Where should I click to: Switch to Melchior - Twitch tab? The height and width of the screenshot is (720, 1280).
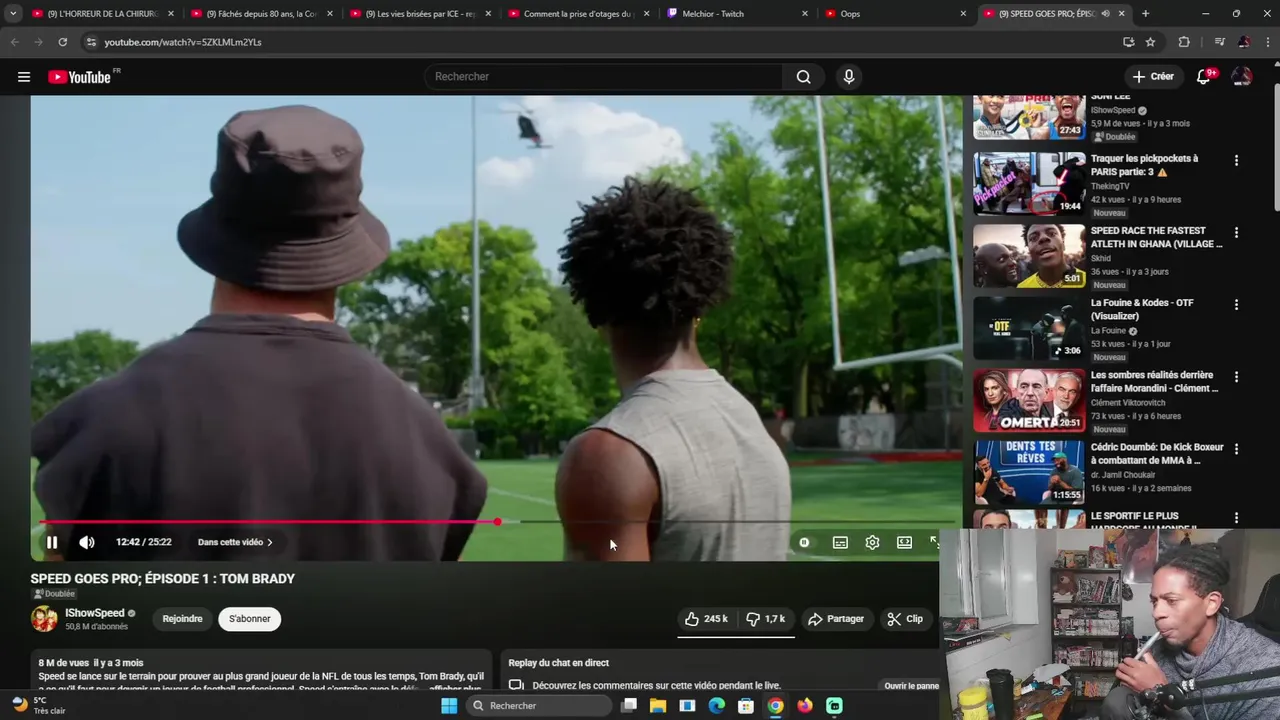[x=737, y=14]
